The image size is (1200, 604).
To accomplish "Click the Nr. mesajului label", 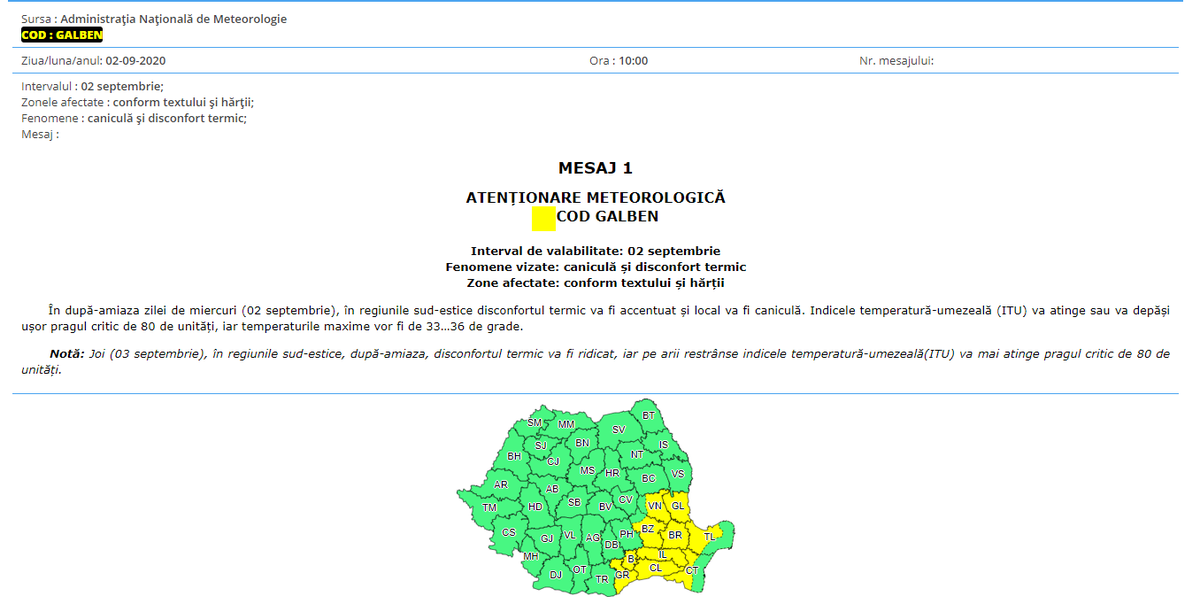I will coord(896,60).
